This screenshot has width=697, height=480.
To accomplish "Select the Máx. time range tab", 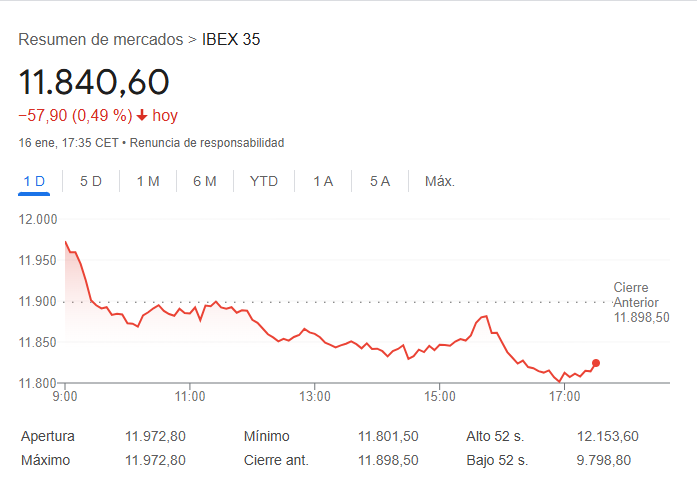I will (440, 181).
